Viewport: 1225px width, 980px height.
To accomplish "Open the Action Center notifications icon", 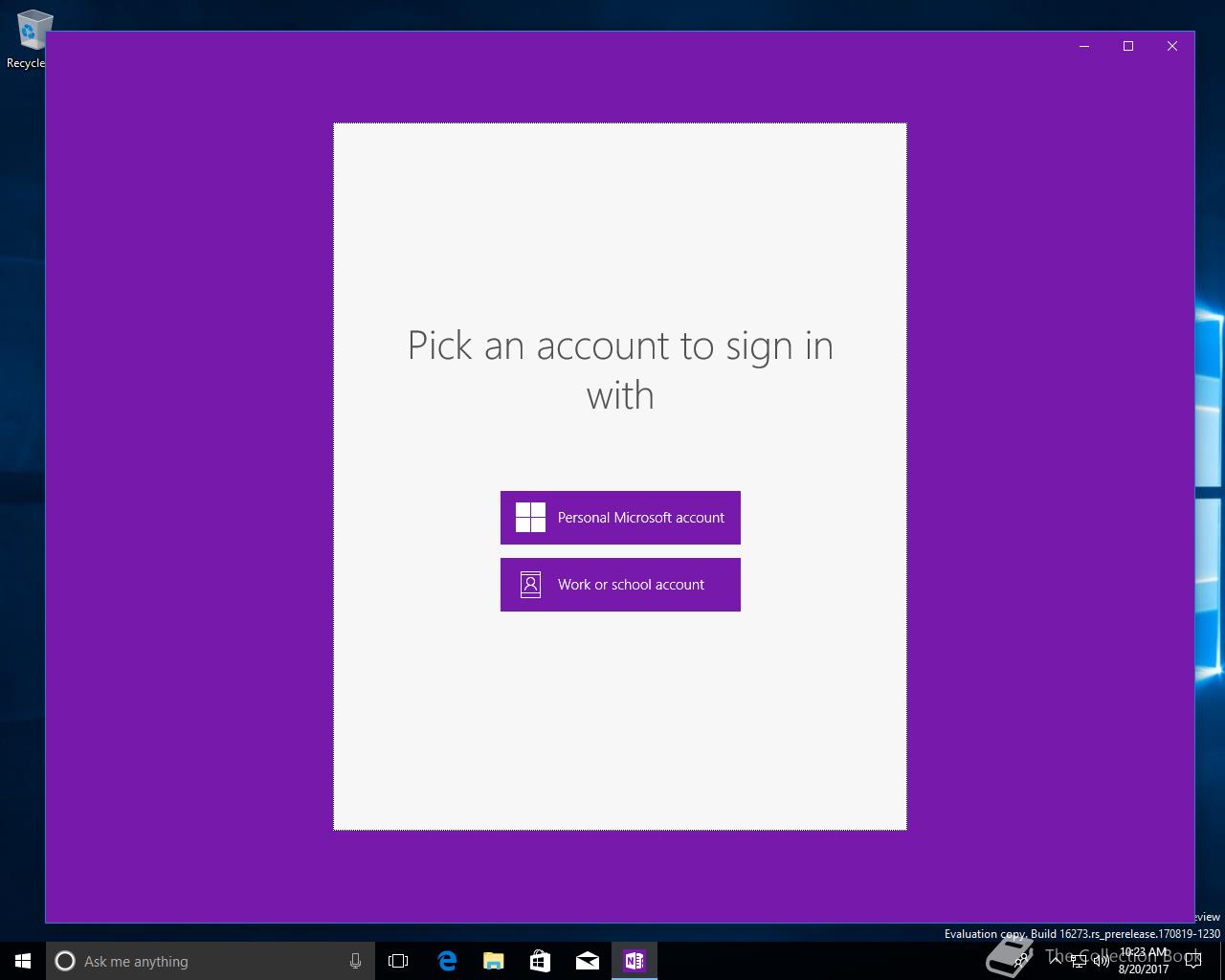I will pos(1193,961).
